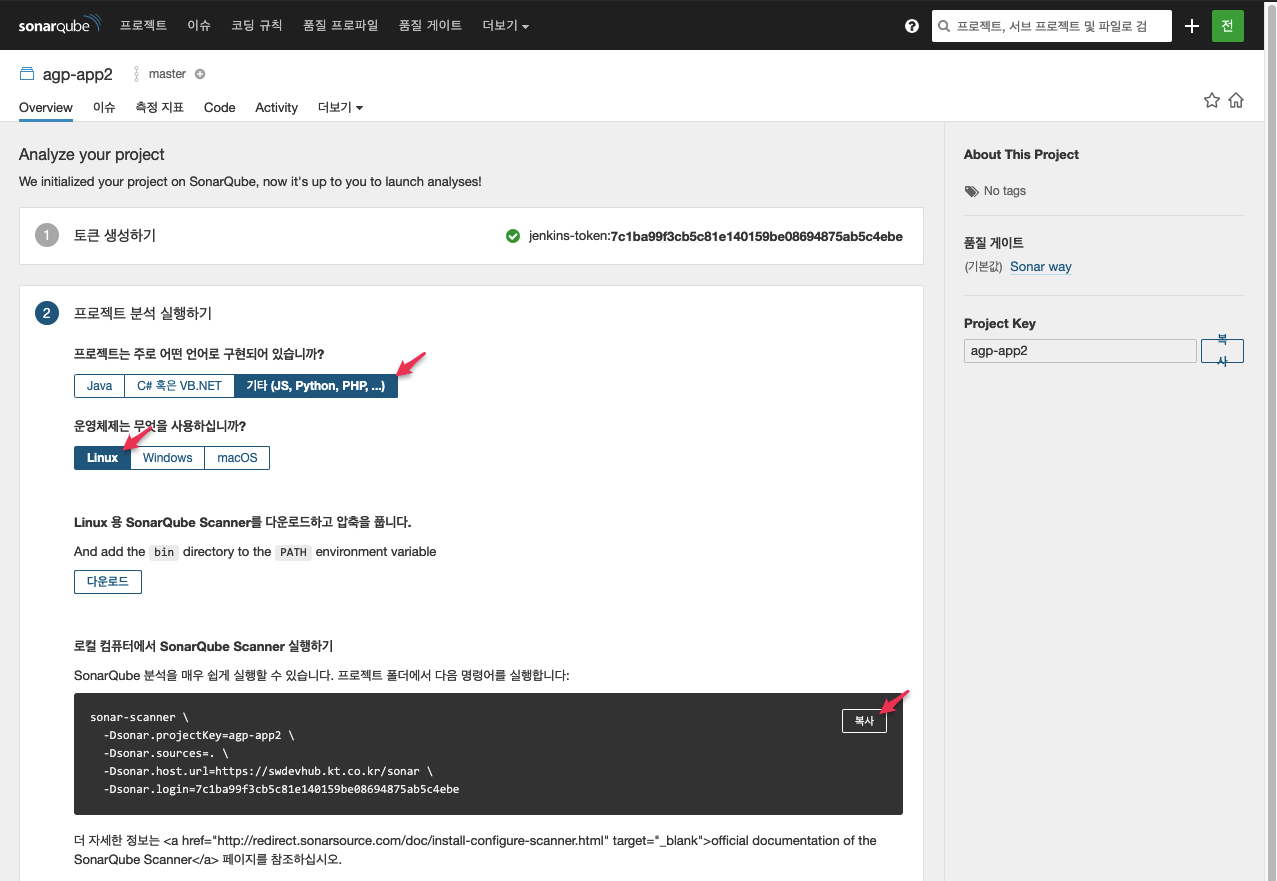Click the -Dsonar.host.url line
This screenshot has height=881, width=1277.
[x=268, y=771]
